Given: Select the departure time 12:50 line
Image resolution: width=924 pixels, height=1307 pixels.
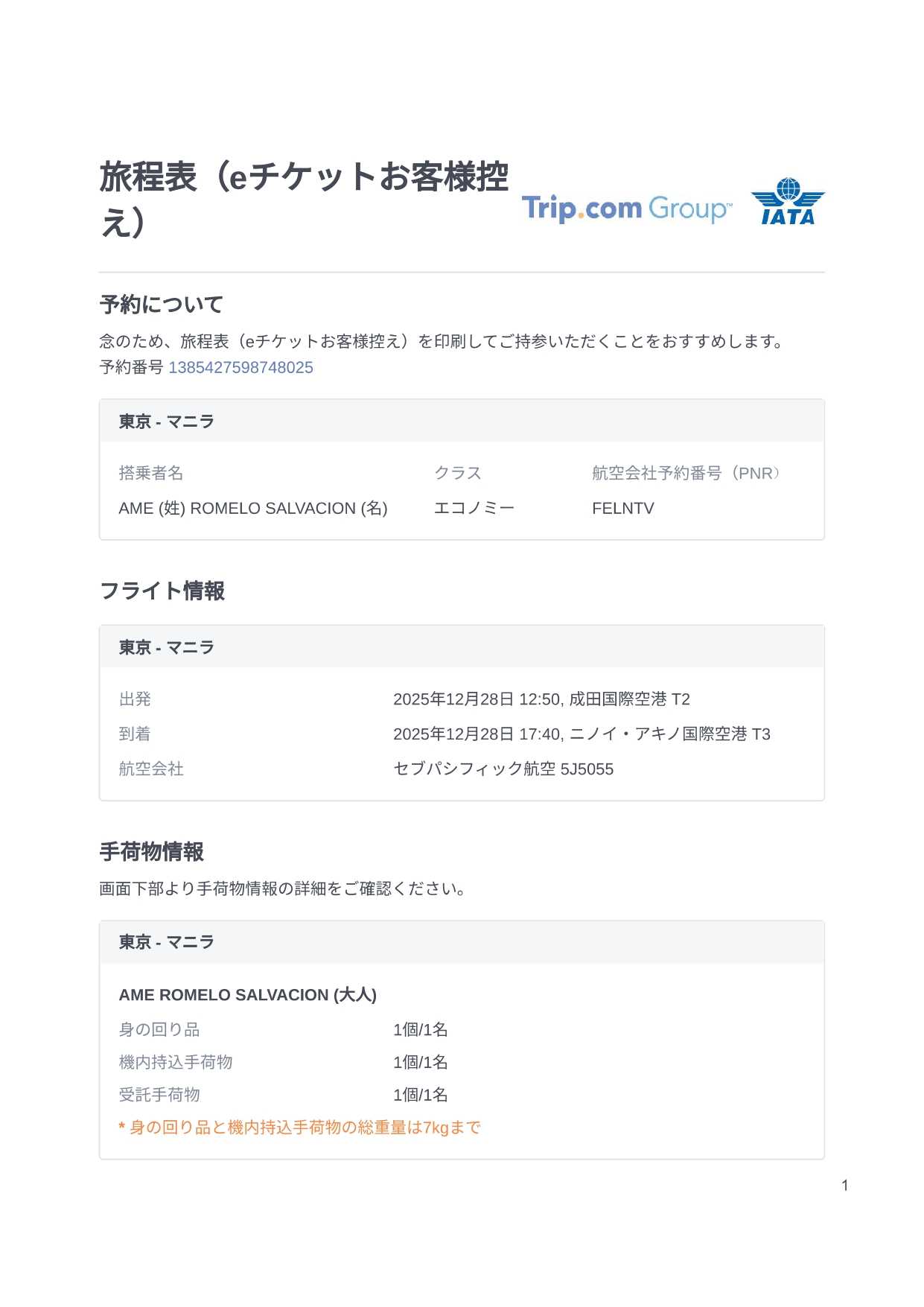Looking at the screenshot, I should (541, 699).
